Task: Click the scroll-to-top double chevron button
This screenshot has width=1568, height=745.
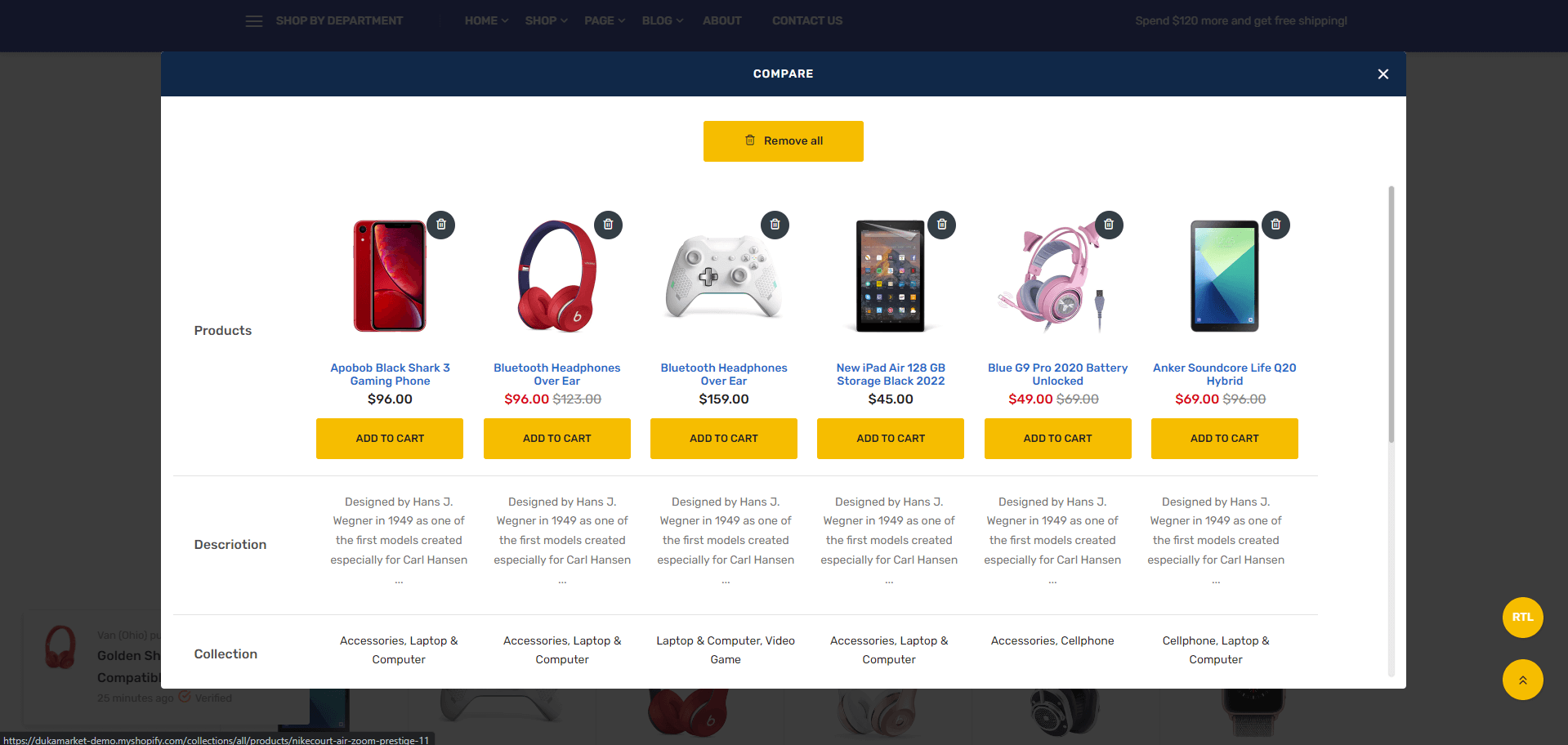Action: (x=1523, y=680)
